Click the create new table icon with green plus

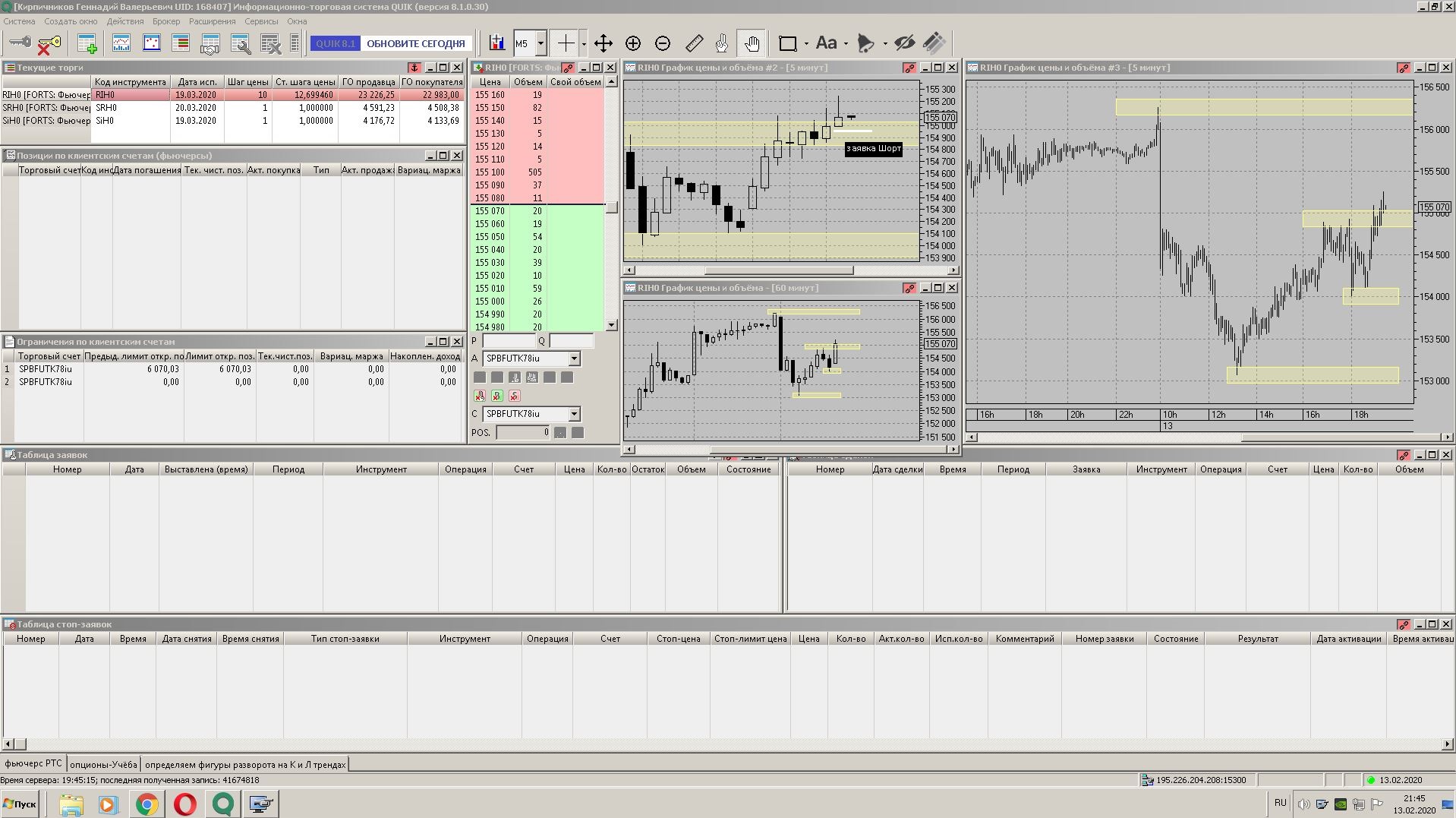point(87,44)
